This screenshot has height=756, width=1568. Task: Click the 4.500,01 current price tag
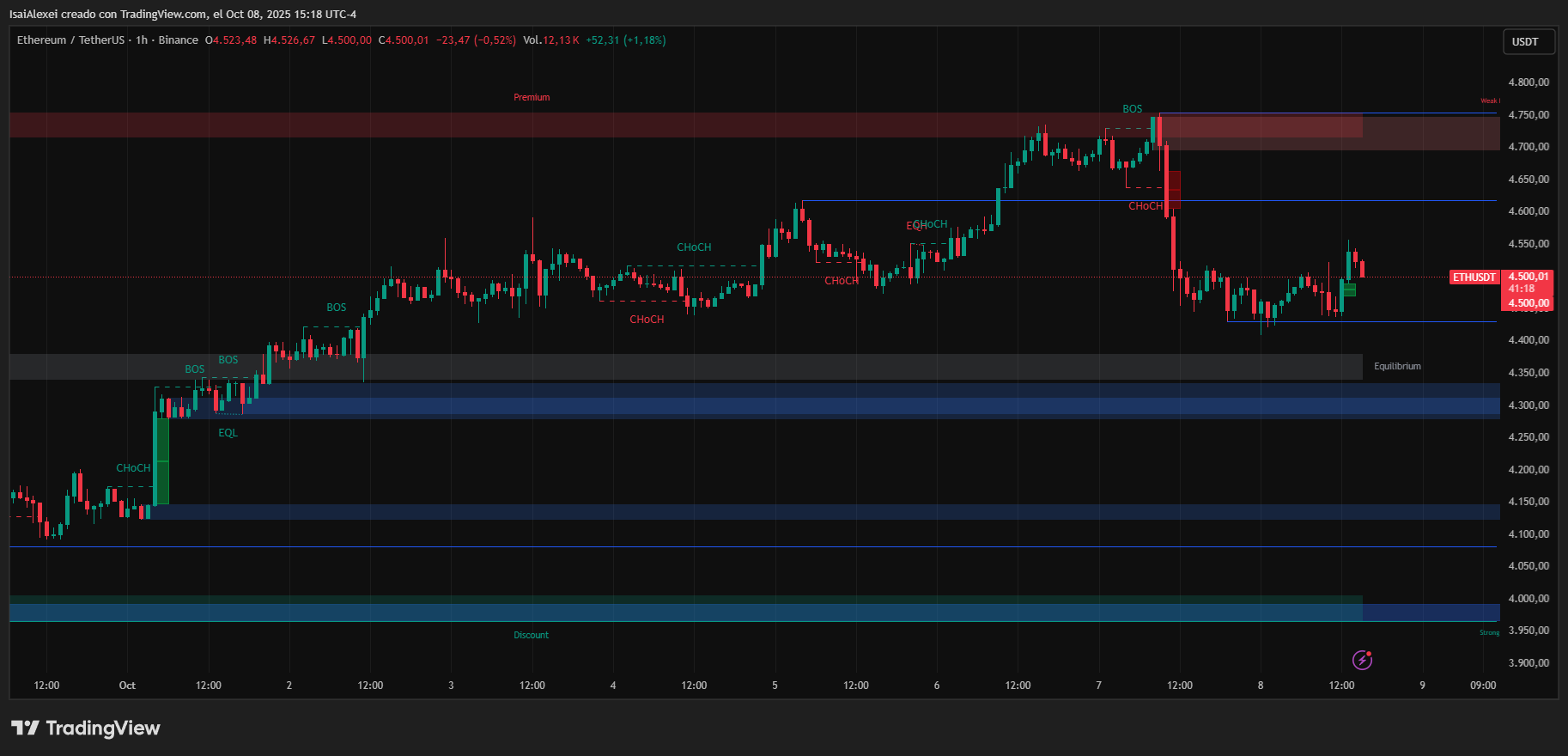pyautogui.click(x=1528, y=277)
